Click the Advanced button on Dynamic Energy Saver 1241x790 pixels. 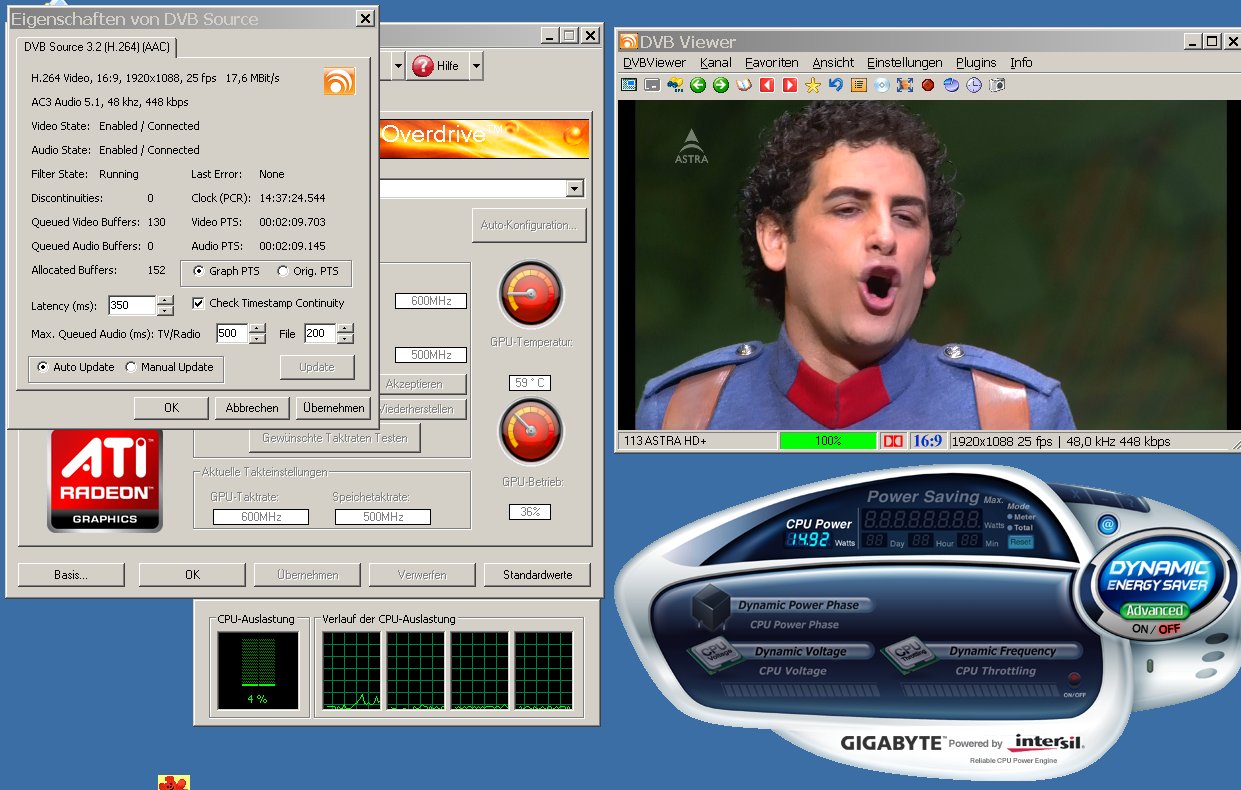pyautogui.click(x=1154, y=610)
